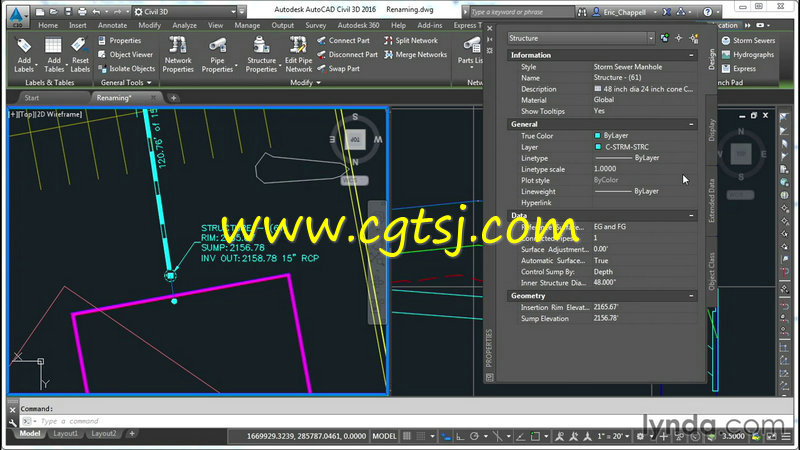The height and width of the screenshot is (450, 800).
Task: Toggle ortho mode in status bar
Action: coord(460,436)
